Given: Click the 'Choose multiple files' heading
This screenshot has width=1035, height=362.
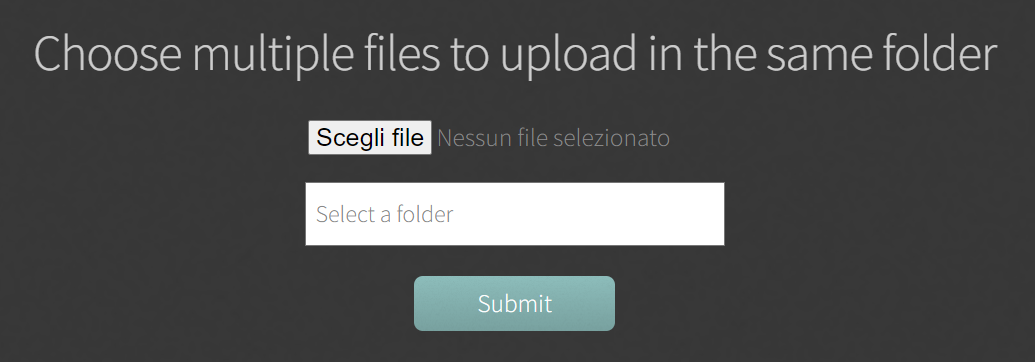Looking at the screenshot, I should pyautogui.click(x=515, y=54).
